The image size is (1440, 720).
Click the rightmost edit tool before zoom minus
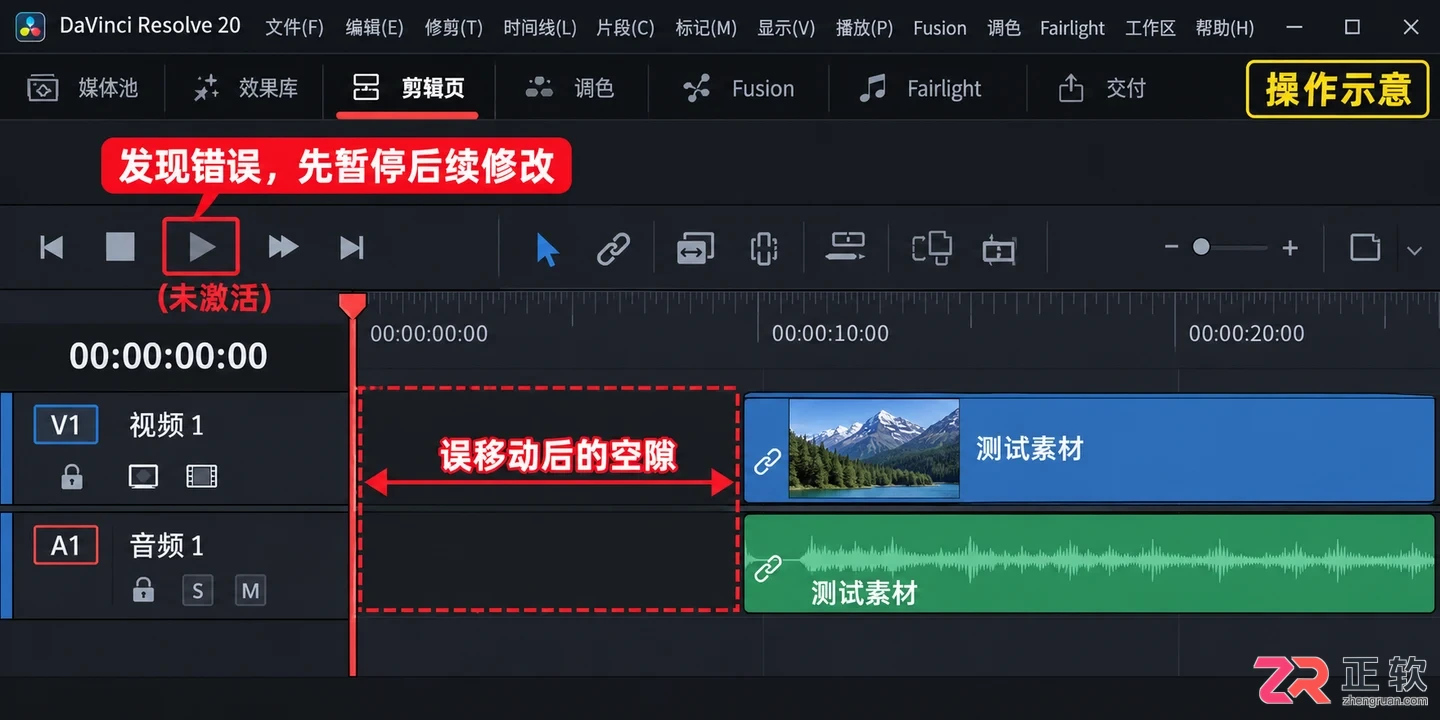coord(999,248)
